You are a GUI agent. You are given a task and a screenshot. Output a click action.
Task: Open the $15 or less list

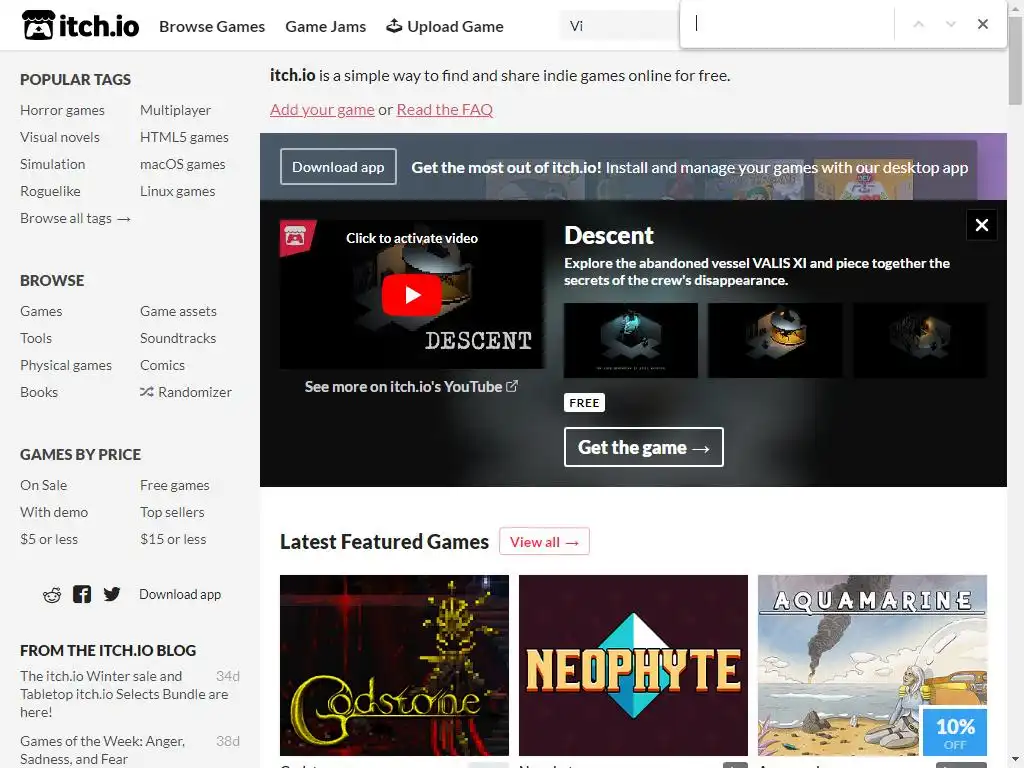pyautogui.click(x=172, y=539)
